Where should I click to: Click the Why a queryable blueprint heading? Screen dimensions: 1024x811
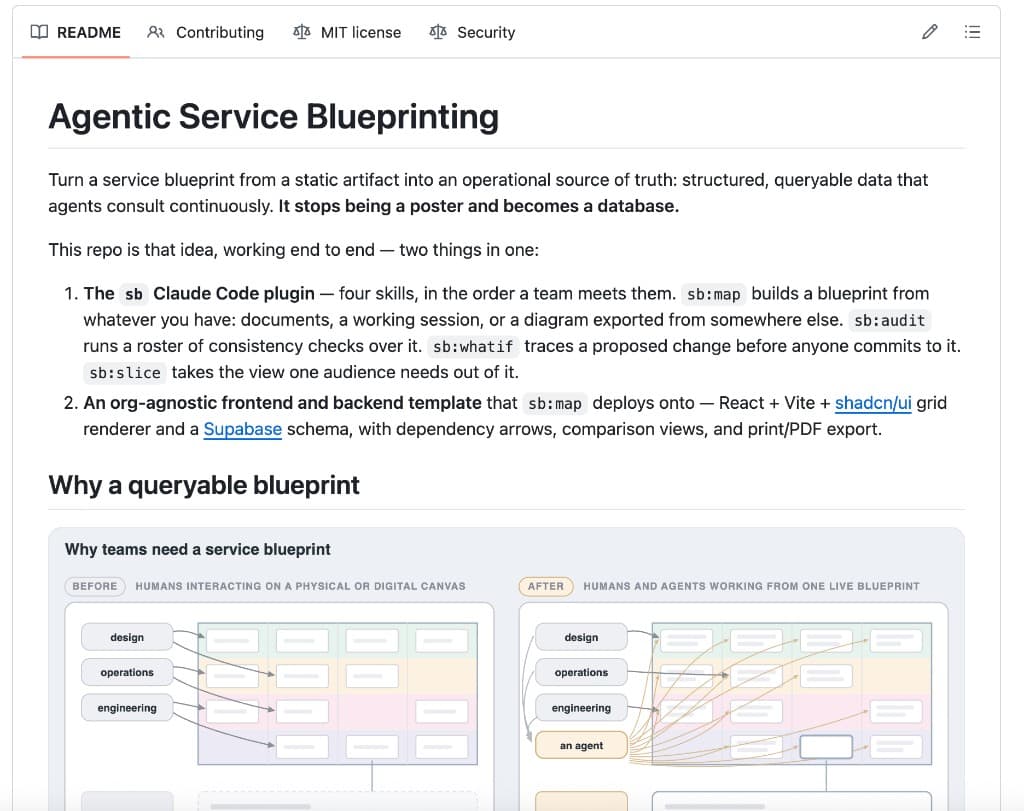[204, 485]
